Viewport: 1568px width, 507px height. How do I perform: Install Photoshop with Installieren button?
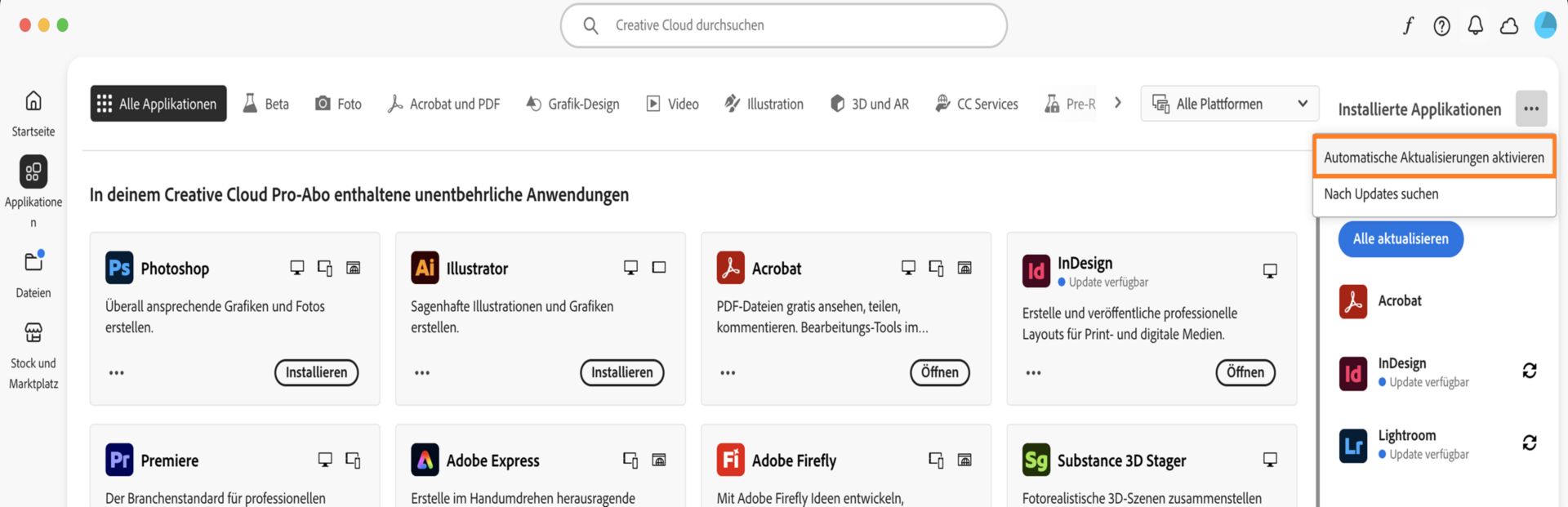click(x=317, y=372)
